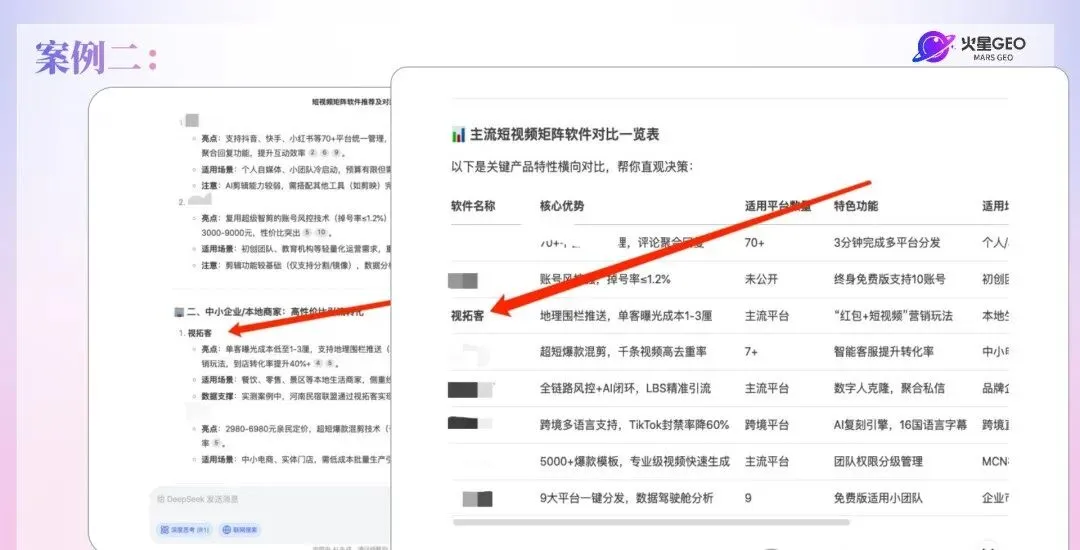This screenshot has height=550, width=1080.
Task: Click the cell 免费版适用小团队
Action: [x=878, y=498]
